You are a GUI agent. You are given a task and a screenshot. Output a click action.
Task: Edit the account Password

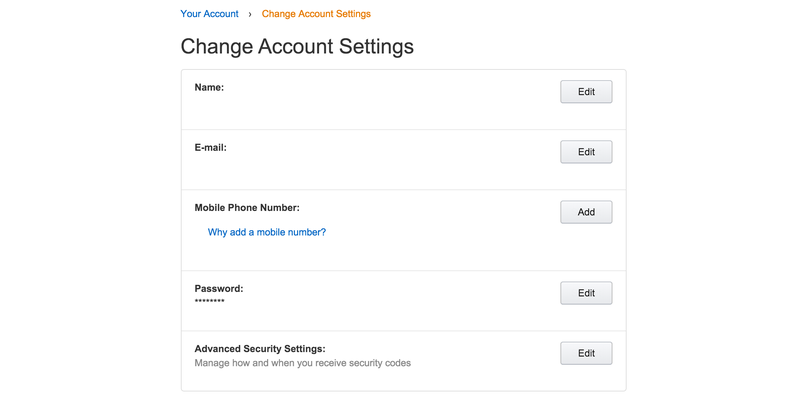[586, 293]
